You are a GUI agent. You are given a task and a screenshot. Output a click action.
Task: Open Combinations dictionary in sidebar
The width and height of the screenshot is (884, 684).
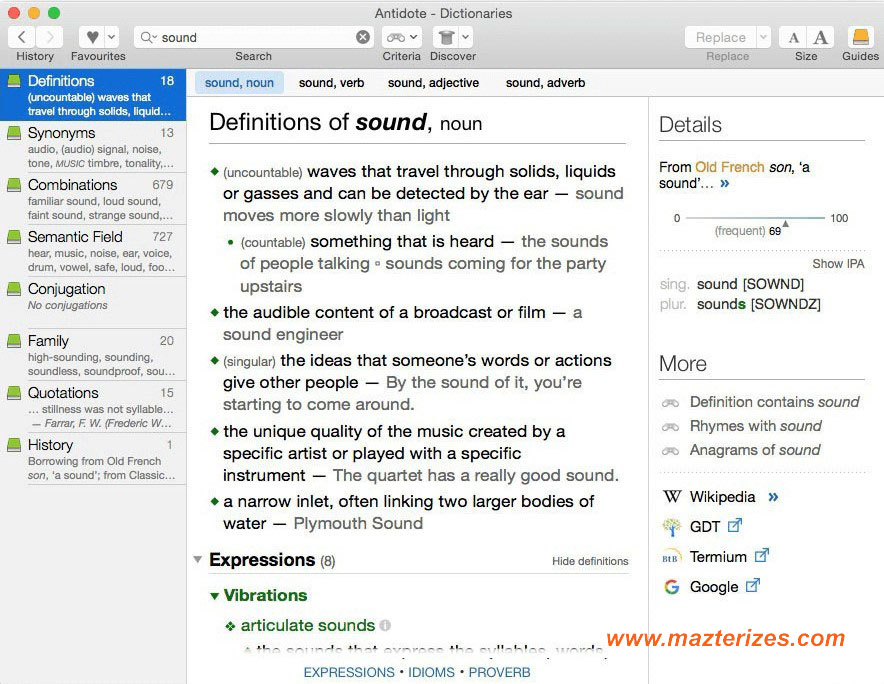pyautogui.click(x=93, y=199)
